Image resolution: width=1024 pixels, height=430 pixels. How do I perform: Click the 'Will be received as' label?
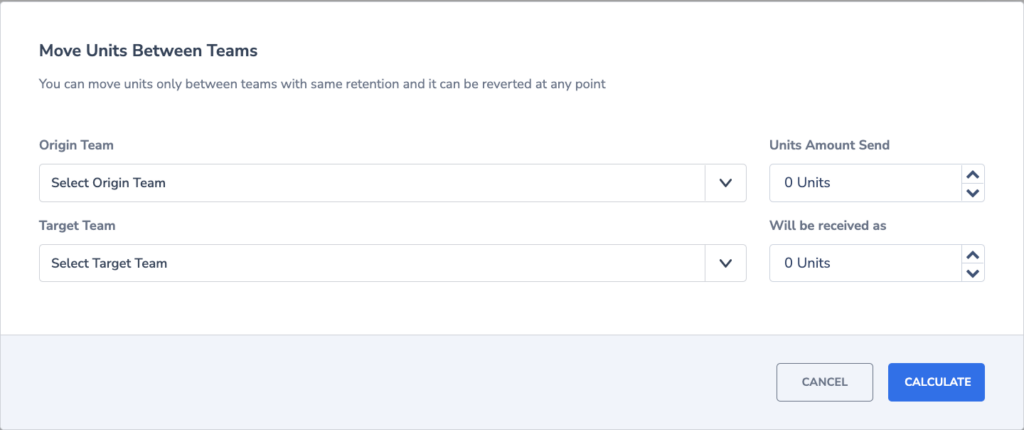(827, 225)
